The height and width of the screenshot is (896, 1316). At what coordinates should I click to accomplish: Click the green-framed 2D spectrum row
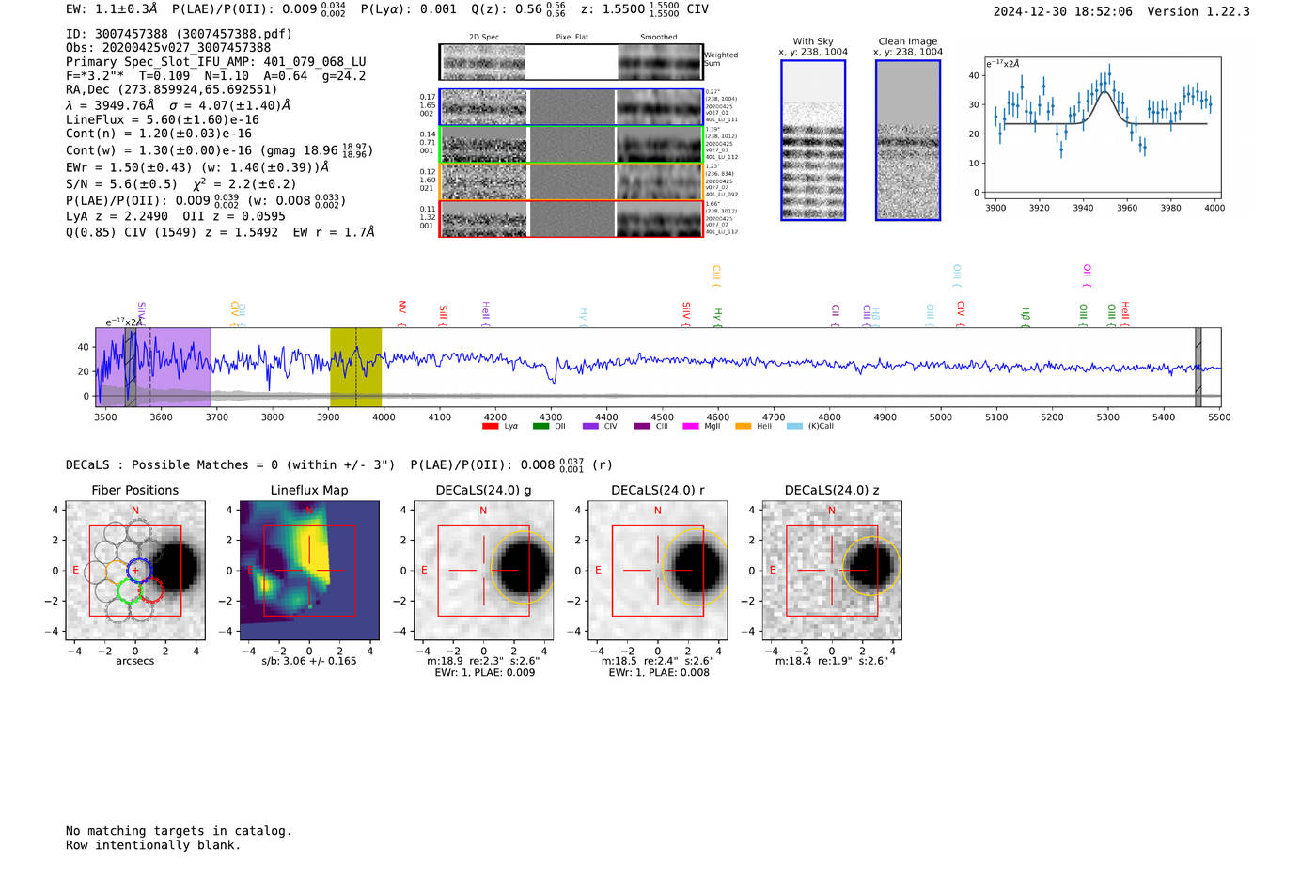tap(572, 145)
